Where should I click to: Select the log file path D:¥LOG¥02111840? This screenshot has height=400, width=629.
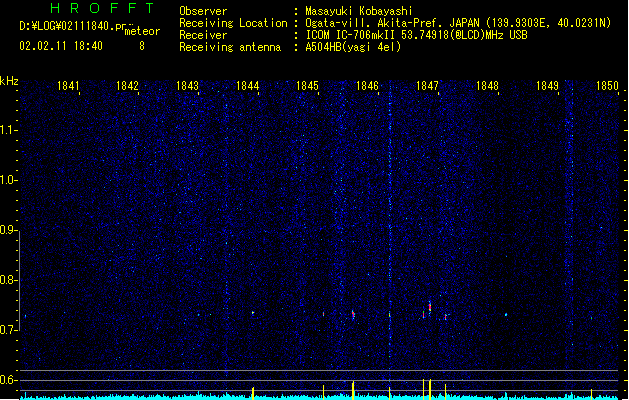coord(73,26)
